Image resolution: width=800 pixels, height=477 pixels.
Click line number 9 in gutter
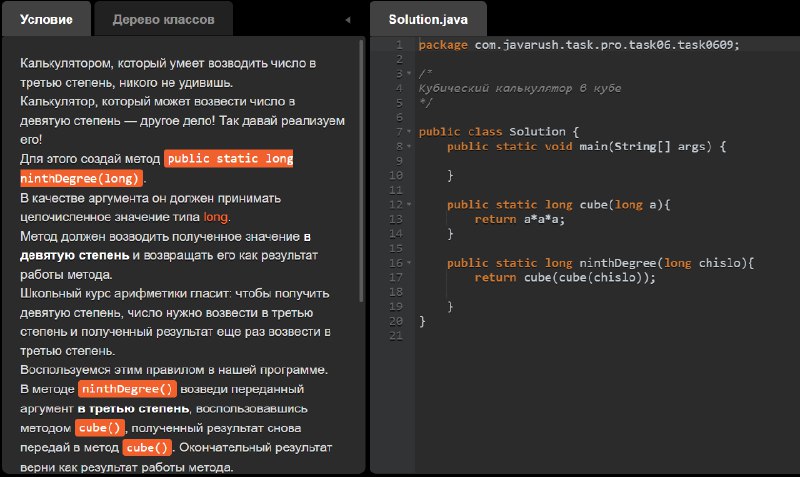point(399,161)
